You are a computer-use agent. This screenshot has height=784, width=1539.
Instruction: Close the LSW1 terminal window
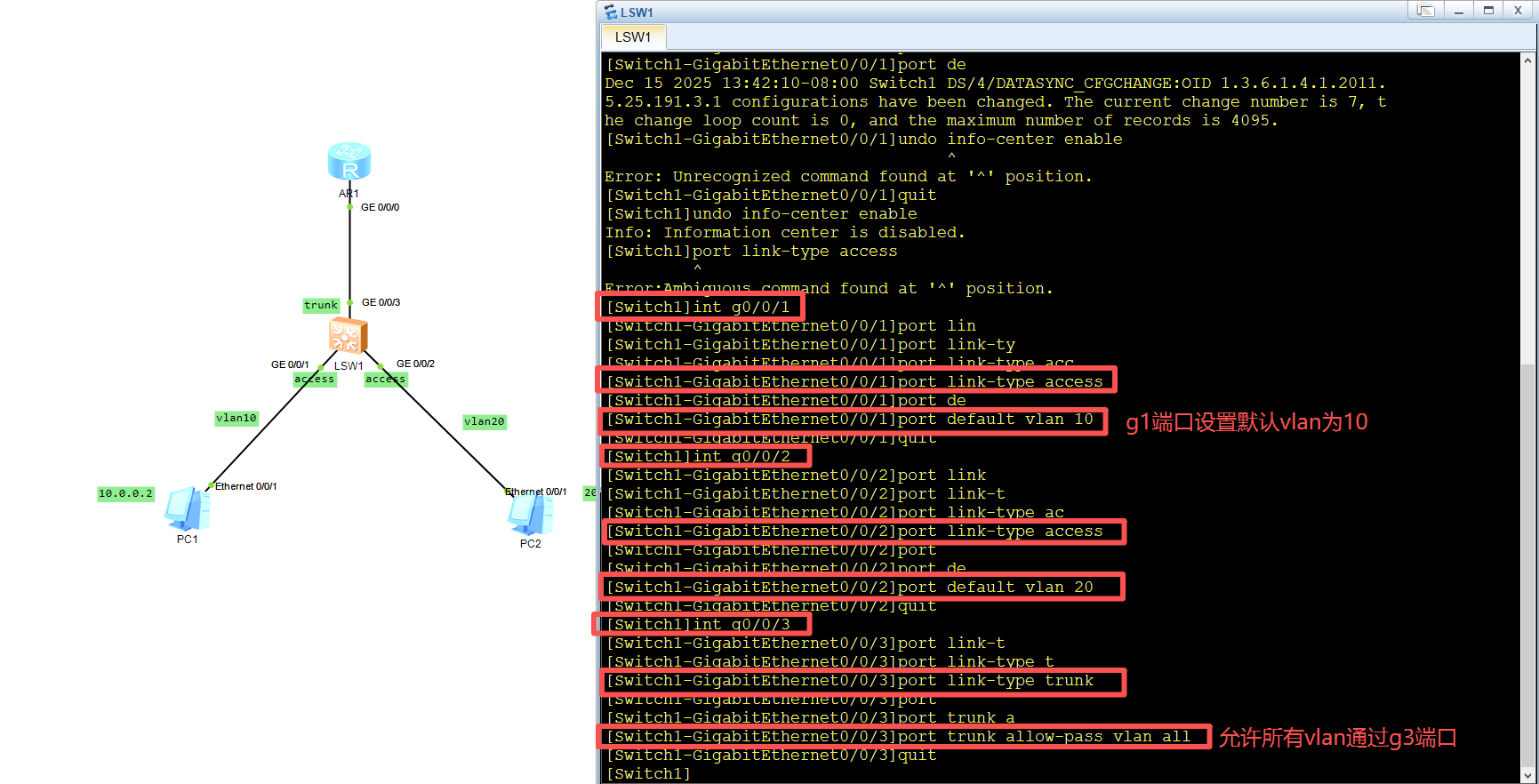click(1519, 11)
